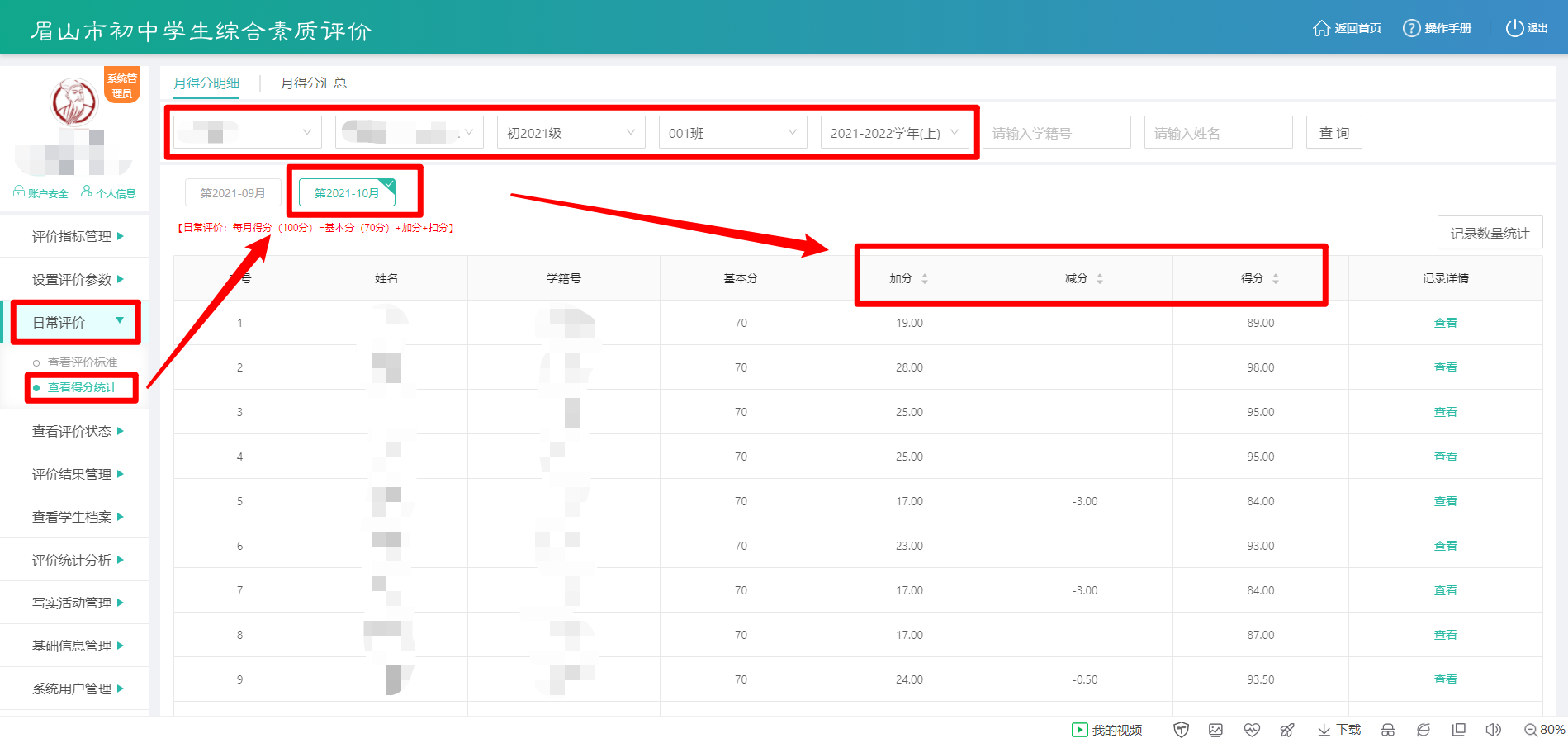Select the 第2021-10月 month tab

tap(347, 193)
